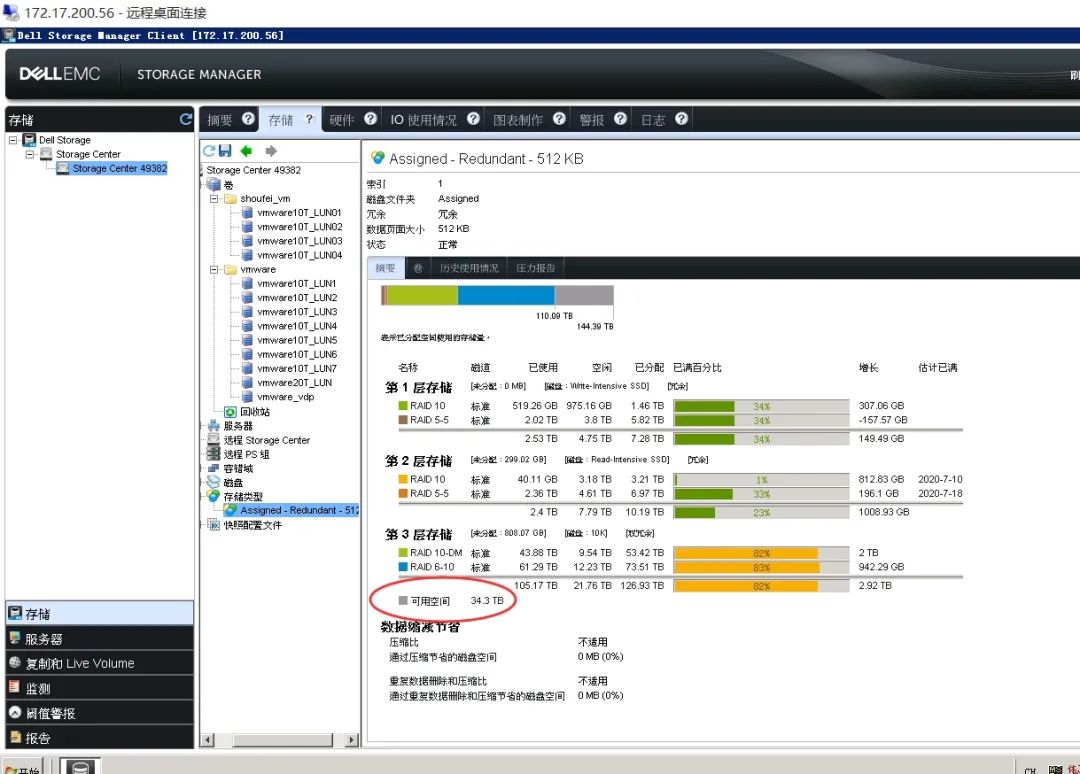The height and width of the screenshot is (774, 1080).
Task: Select volume vmware10T_LUN03
Action: click(x=300, y=241)
